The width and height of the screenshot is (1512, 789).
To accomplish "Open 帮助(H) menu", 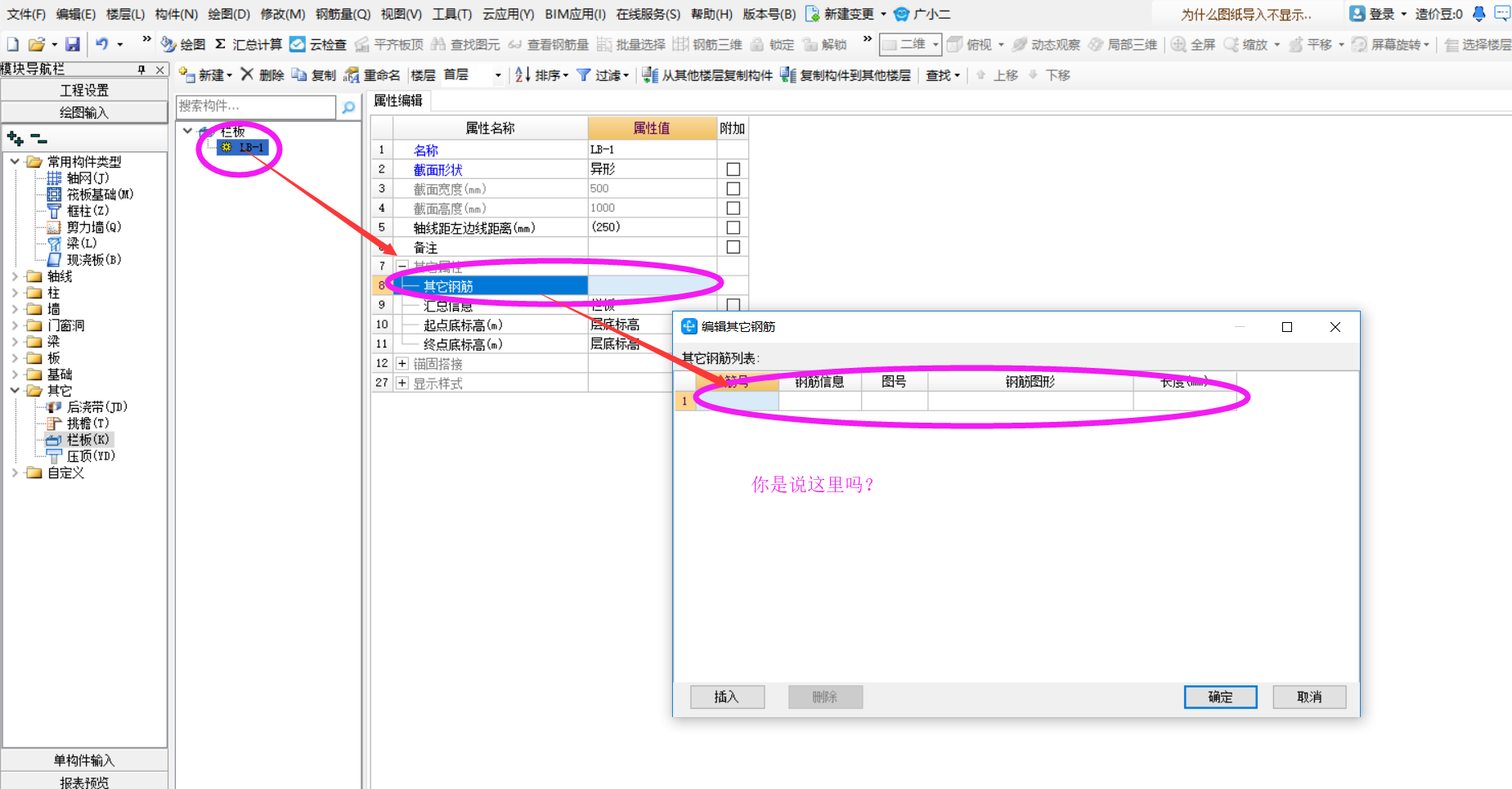I will (x=711, y=14).
